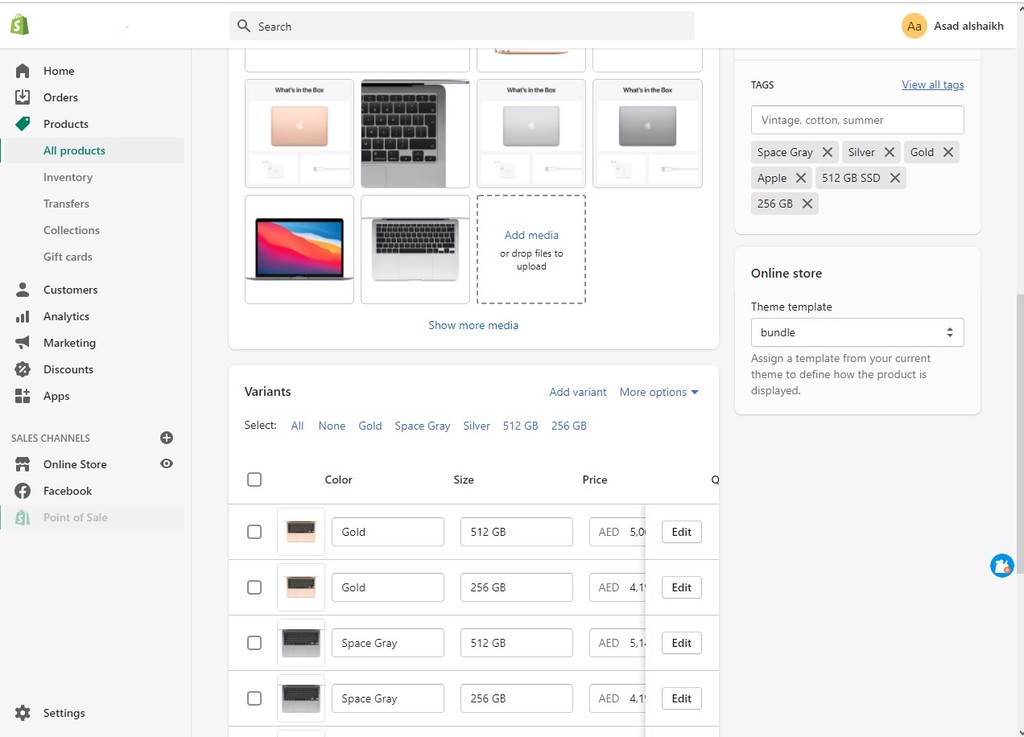Open Inventory in sidebar
Screen dimensions: 1024x737
click(x=68, y=177)
